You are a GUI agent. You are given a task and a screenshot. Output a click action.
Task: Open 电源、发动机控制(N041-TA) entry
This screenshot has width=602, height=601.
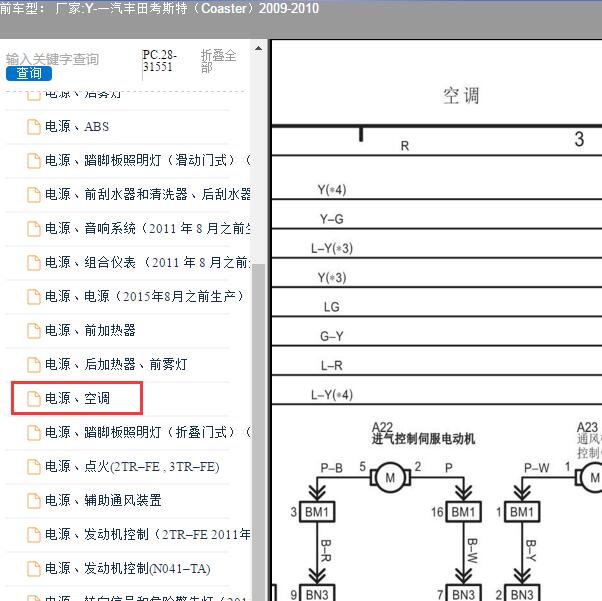[127, 568]
